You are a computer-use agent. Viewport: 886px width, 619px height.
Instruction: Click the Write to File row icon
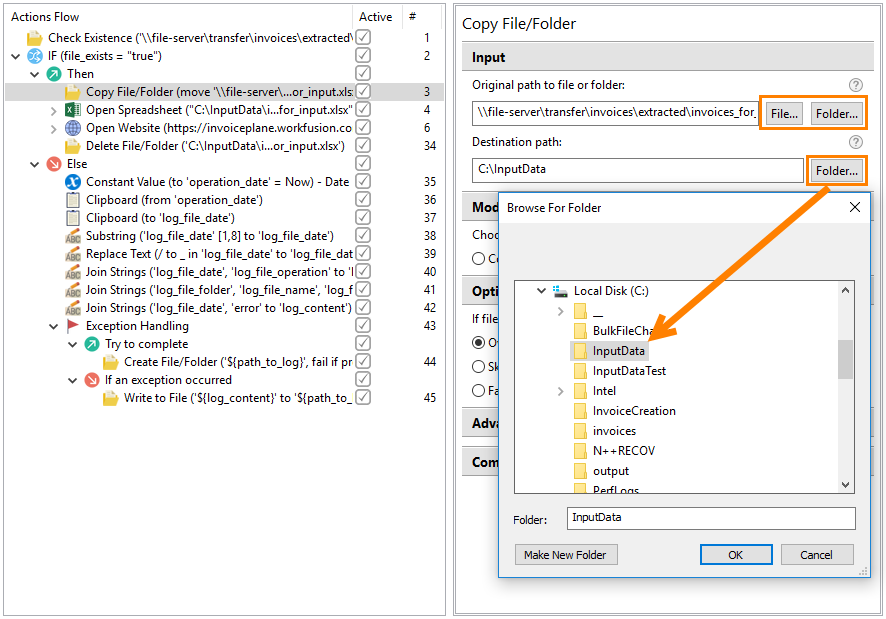click(x=110, y=399)
